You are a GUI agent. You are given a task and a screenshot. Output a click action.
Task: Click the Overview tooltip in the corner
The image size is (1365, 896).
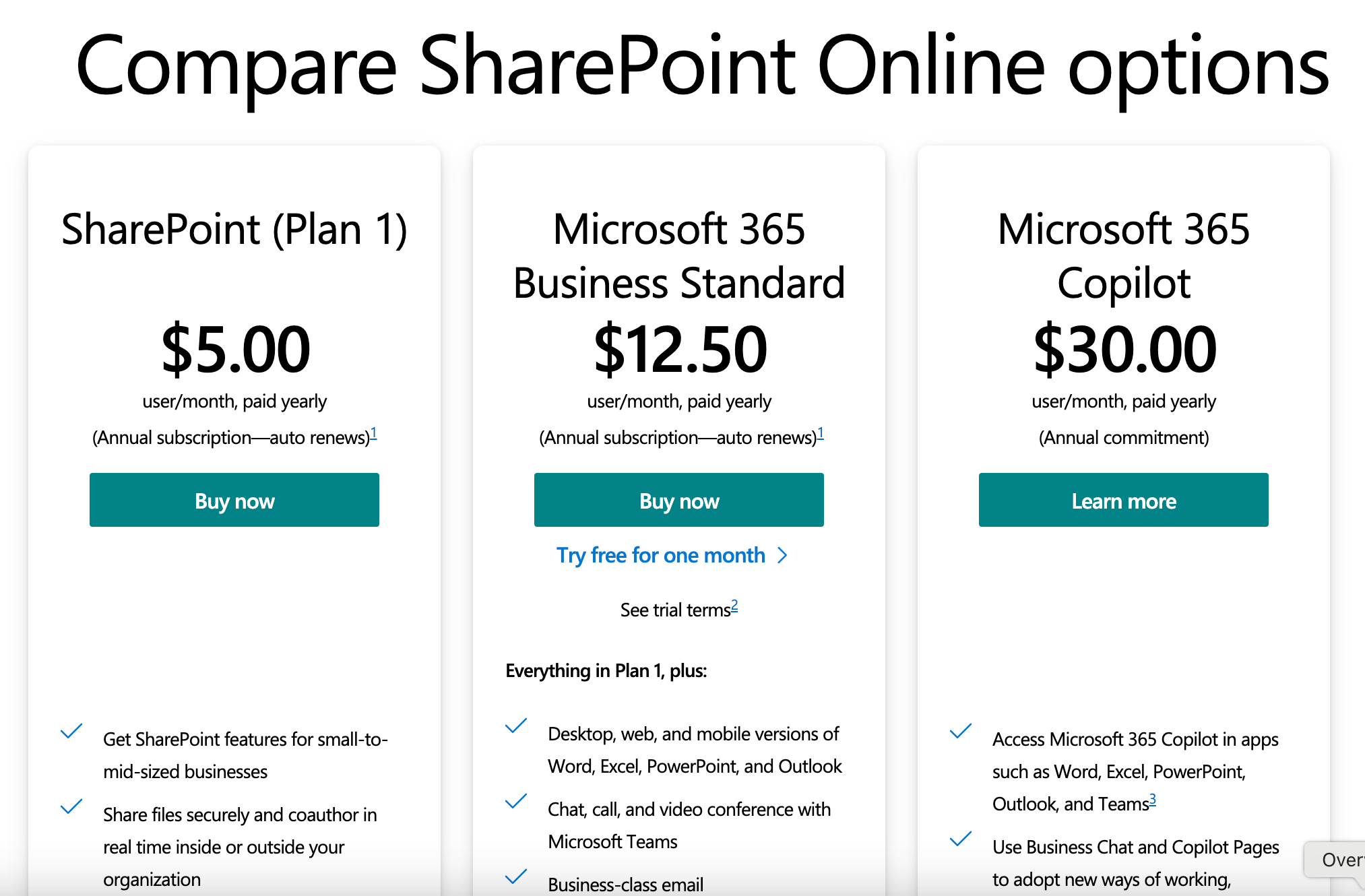[x=1336, y=860]
